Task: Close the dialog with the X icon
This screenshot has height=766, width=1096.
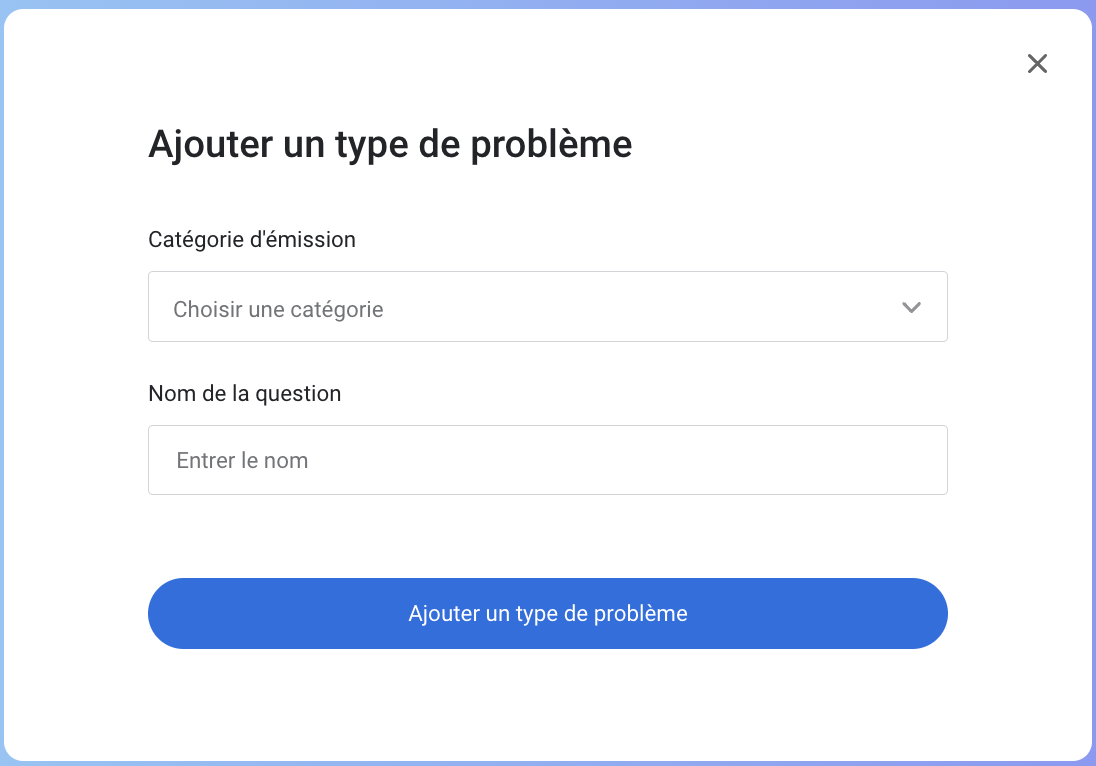Action: [x=1037, y=64]
